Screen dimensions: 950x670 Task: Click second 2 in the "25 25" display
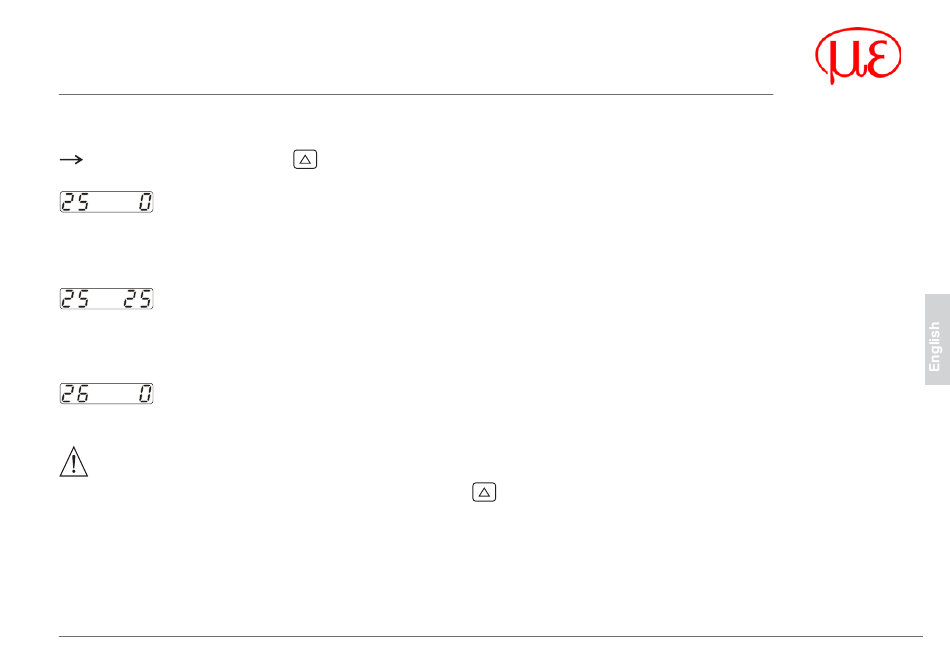131,299
